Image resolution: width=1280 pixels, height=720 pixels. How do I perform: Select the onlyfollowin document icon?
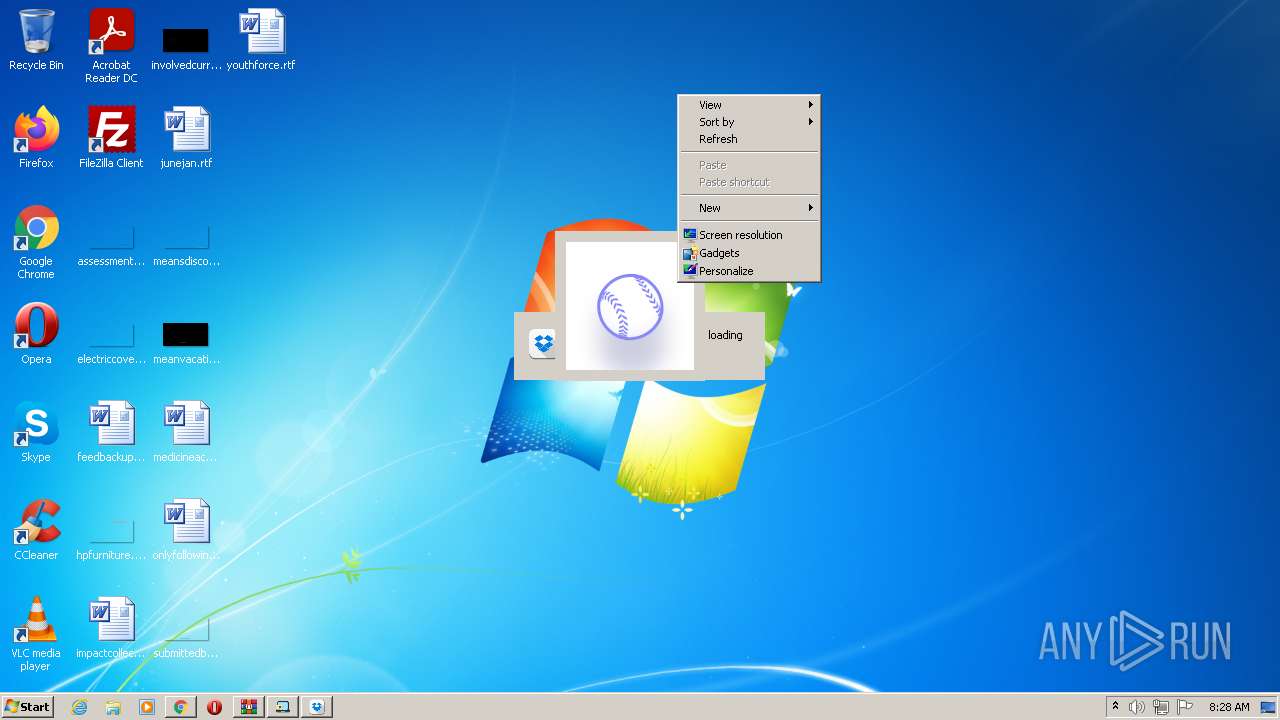coord(186,530)
